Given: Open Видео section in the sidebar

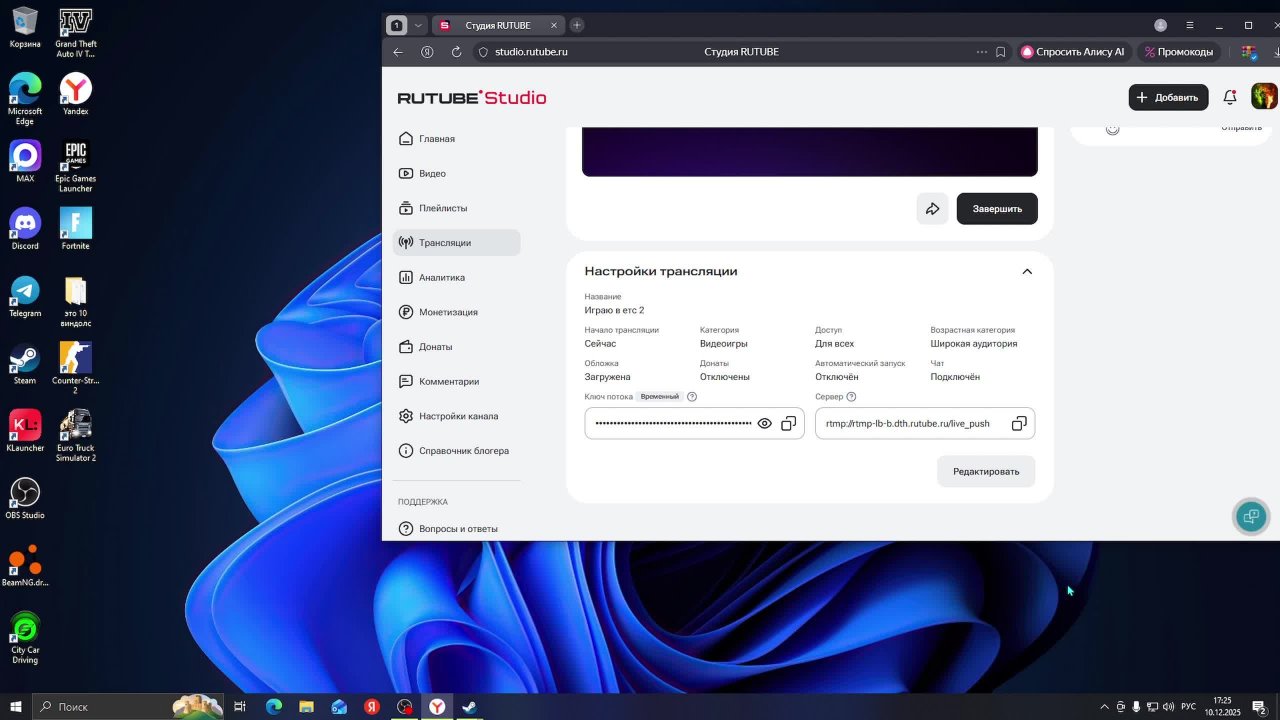Looking at the screenshot, I should (457, 174).
